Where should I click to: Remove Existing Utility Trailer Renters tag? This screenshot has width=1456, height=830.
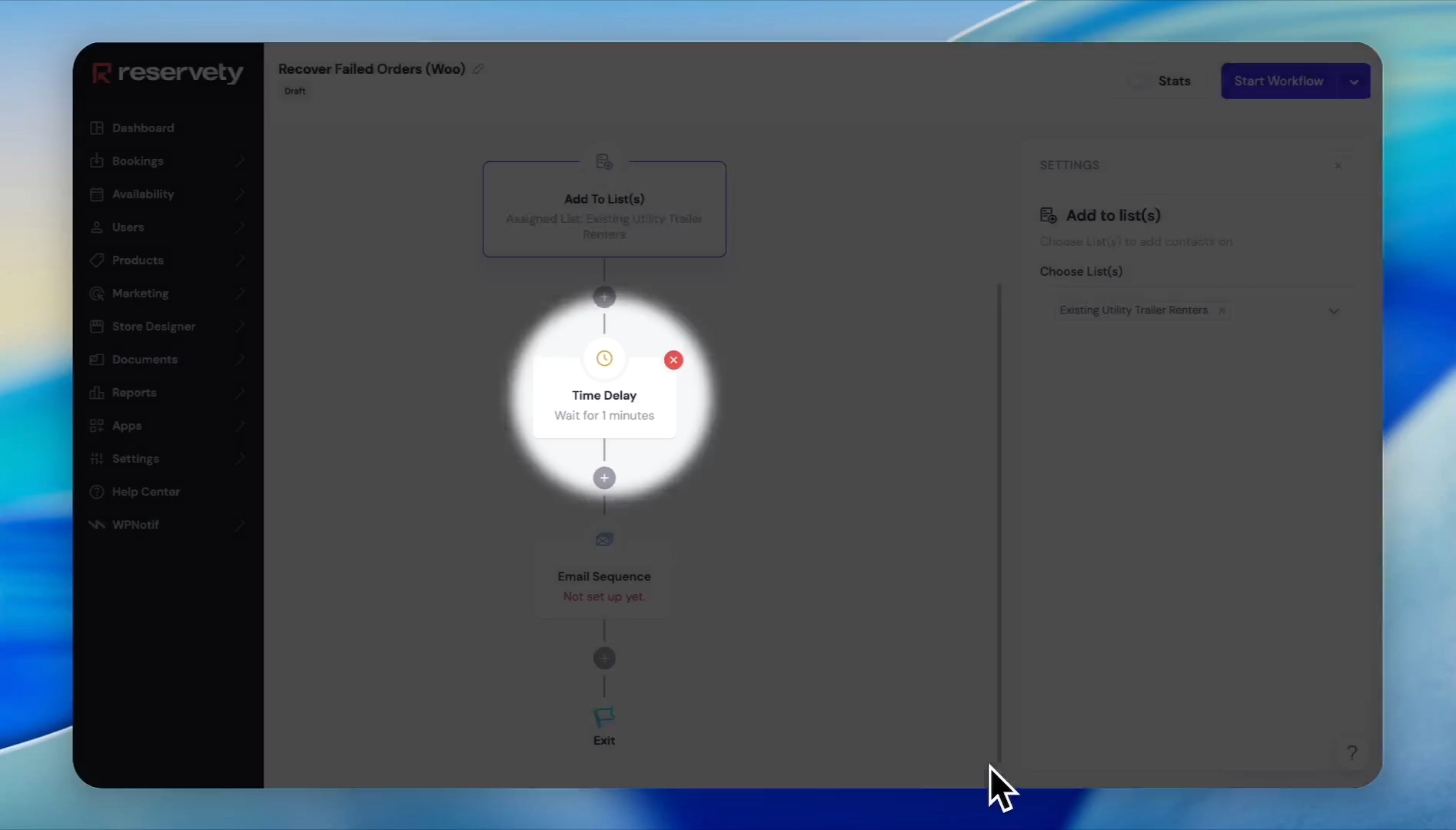coord(1222,310)
